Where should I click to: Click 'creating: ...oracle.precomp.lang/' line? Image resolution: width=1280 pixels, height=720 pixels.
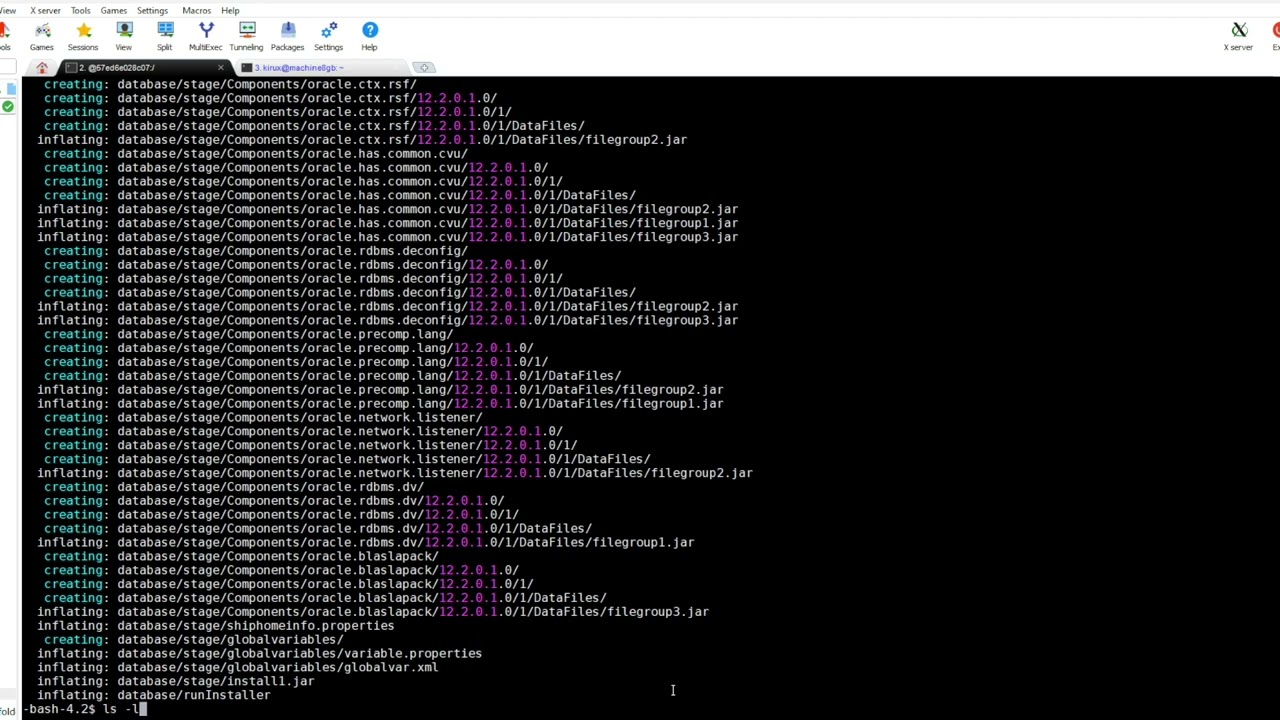coord(249,334)
